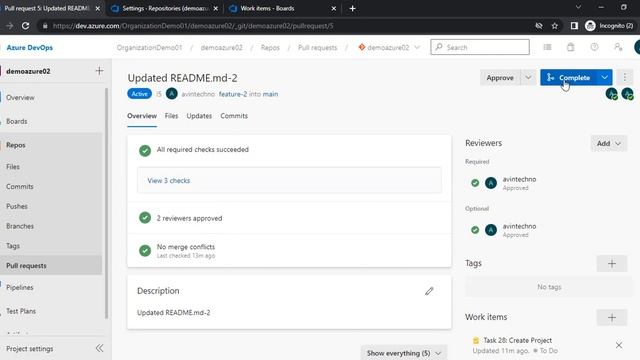Click the No merge conflicts check icon
This screenshot has width=640, height=360.
(145, 250)
